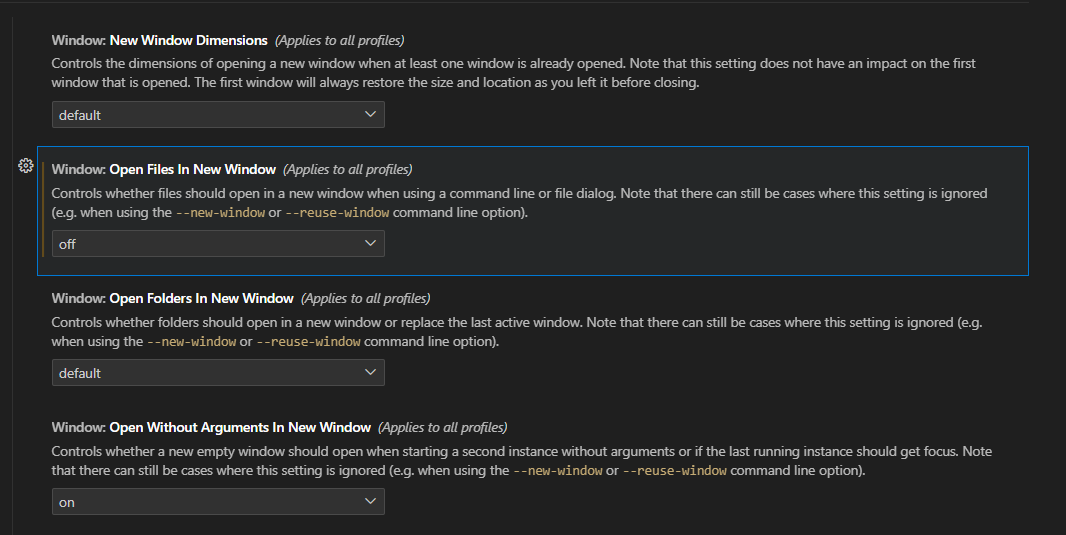Click "Applies to all profiles" beside New Window Dimensions
1066x535 pixels.
pos(339,41)
